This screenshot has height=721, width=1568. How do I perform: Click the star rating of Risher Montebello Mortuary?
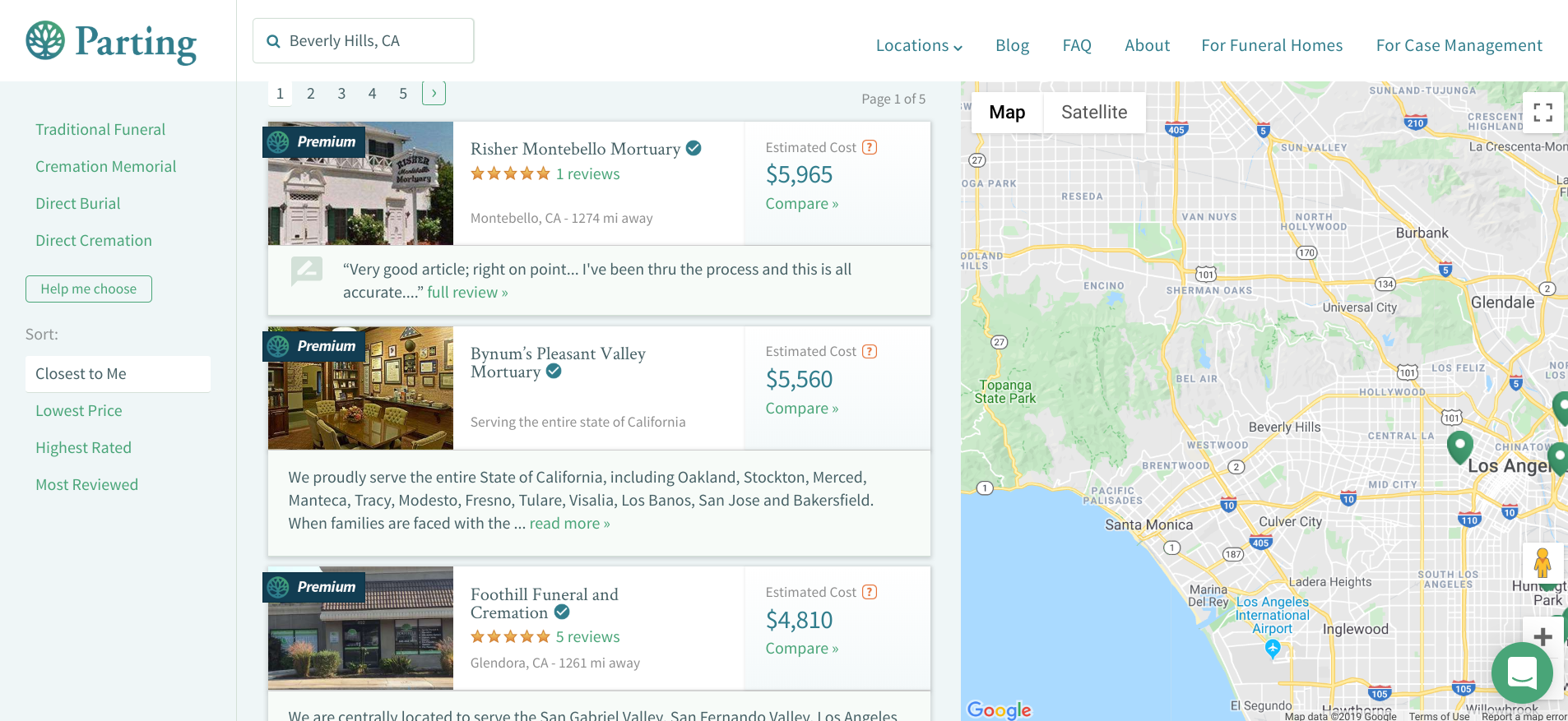(510, 173)
